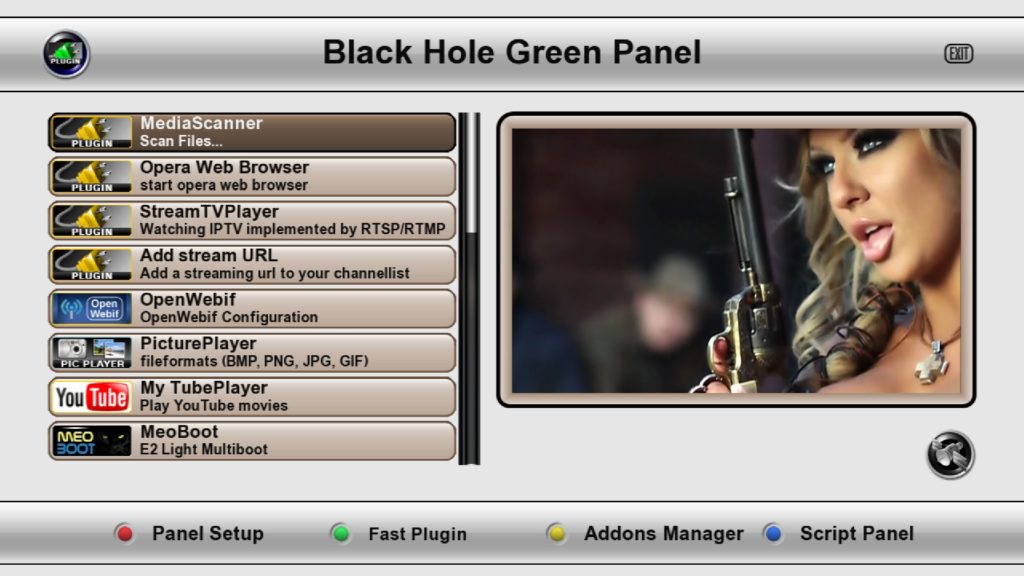The width and height of the screenshot is (1024, 576).
Task: Select the MeoBoot entry
Action: 252,441
